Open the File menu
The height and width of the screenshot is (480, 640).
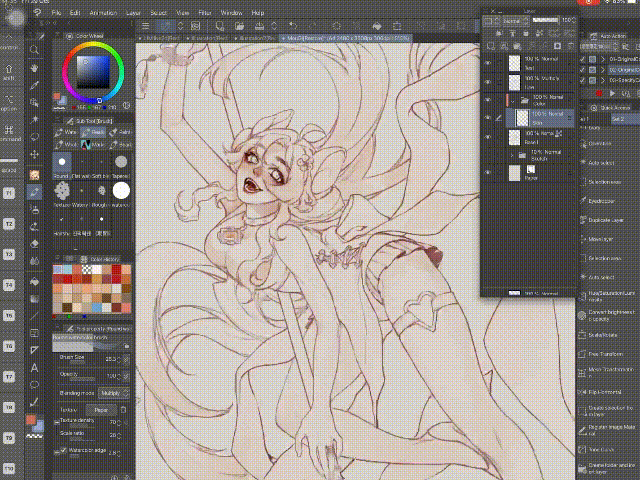(56, 13)
